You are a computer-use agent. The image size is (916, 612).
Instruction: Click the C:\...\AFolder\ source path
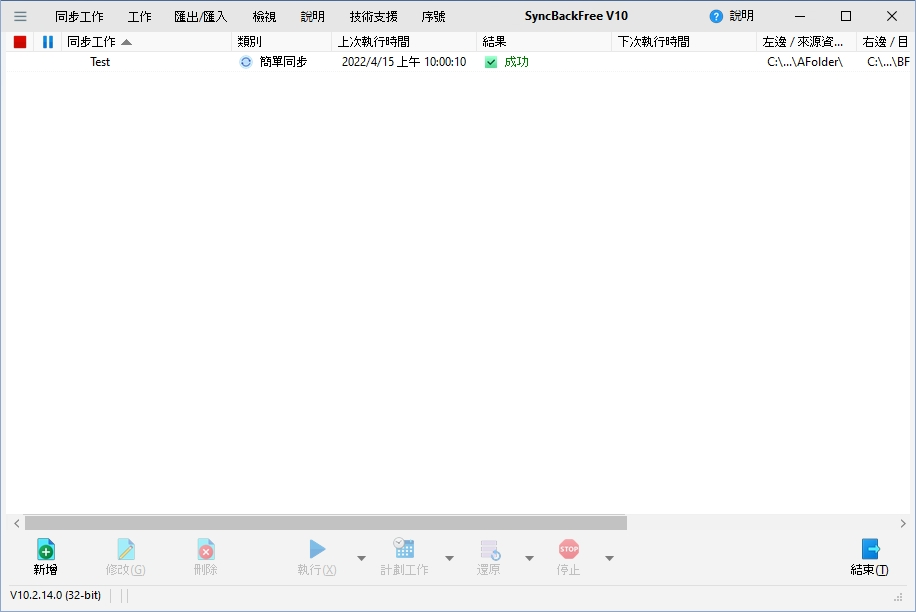click(805, 62)
